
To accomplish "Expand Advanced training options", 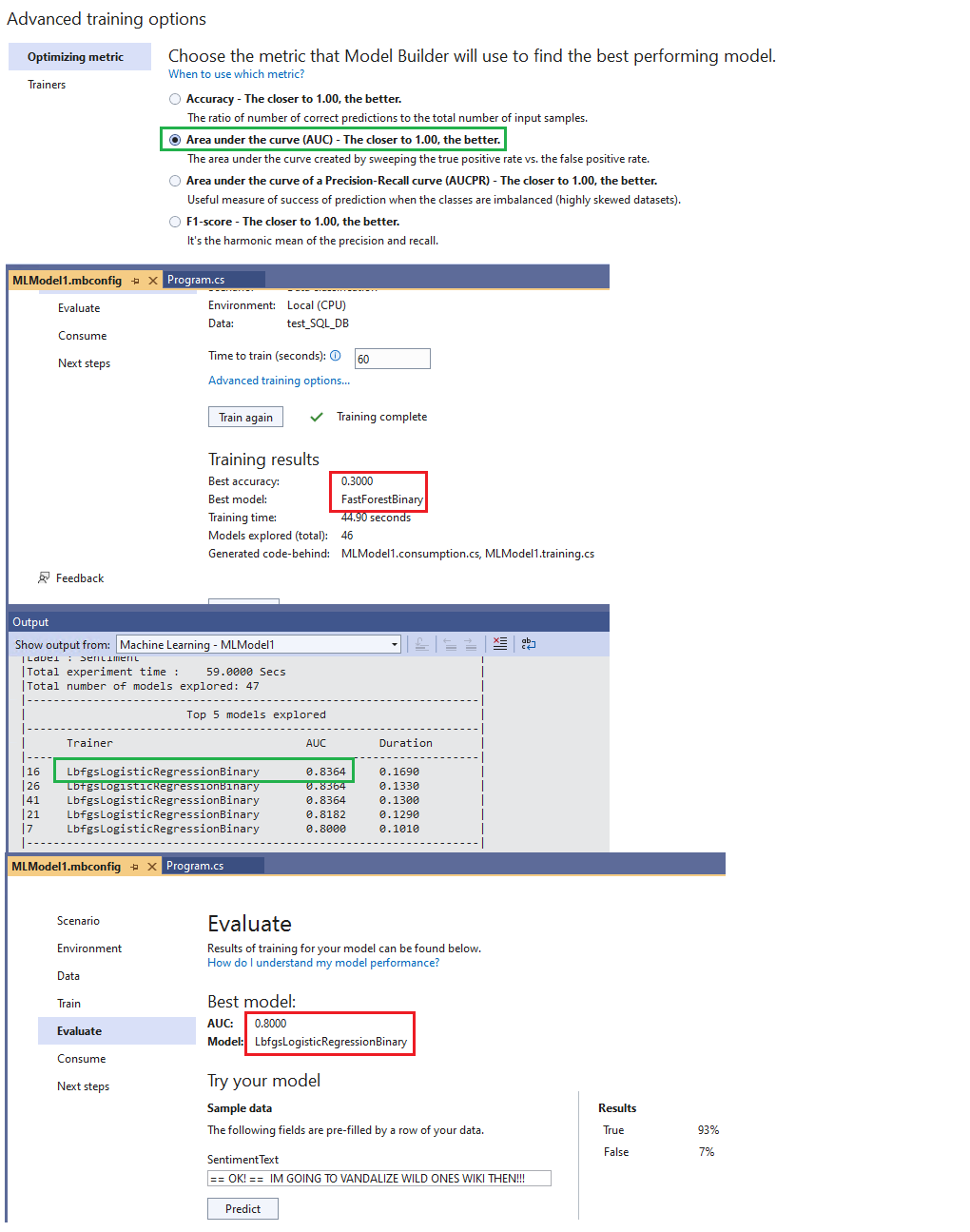I will click(x=278, y=380).
